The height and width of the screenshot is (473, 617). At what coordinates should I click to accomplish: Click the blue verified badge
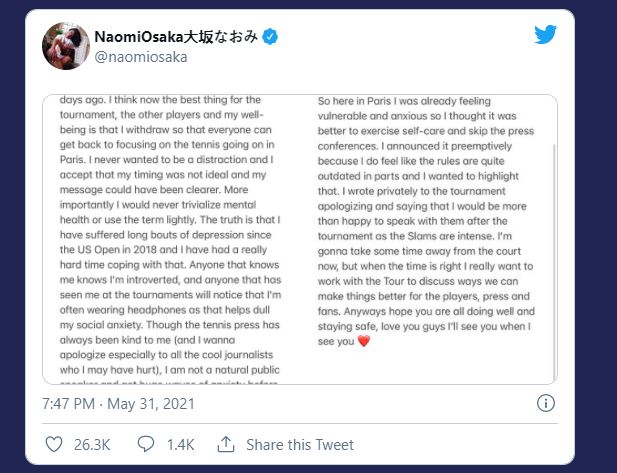pos(270,38)
